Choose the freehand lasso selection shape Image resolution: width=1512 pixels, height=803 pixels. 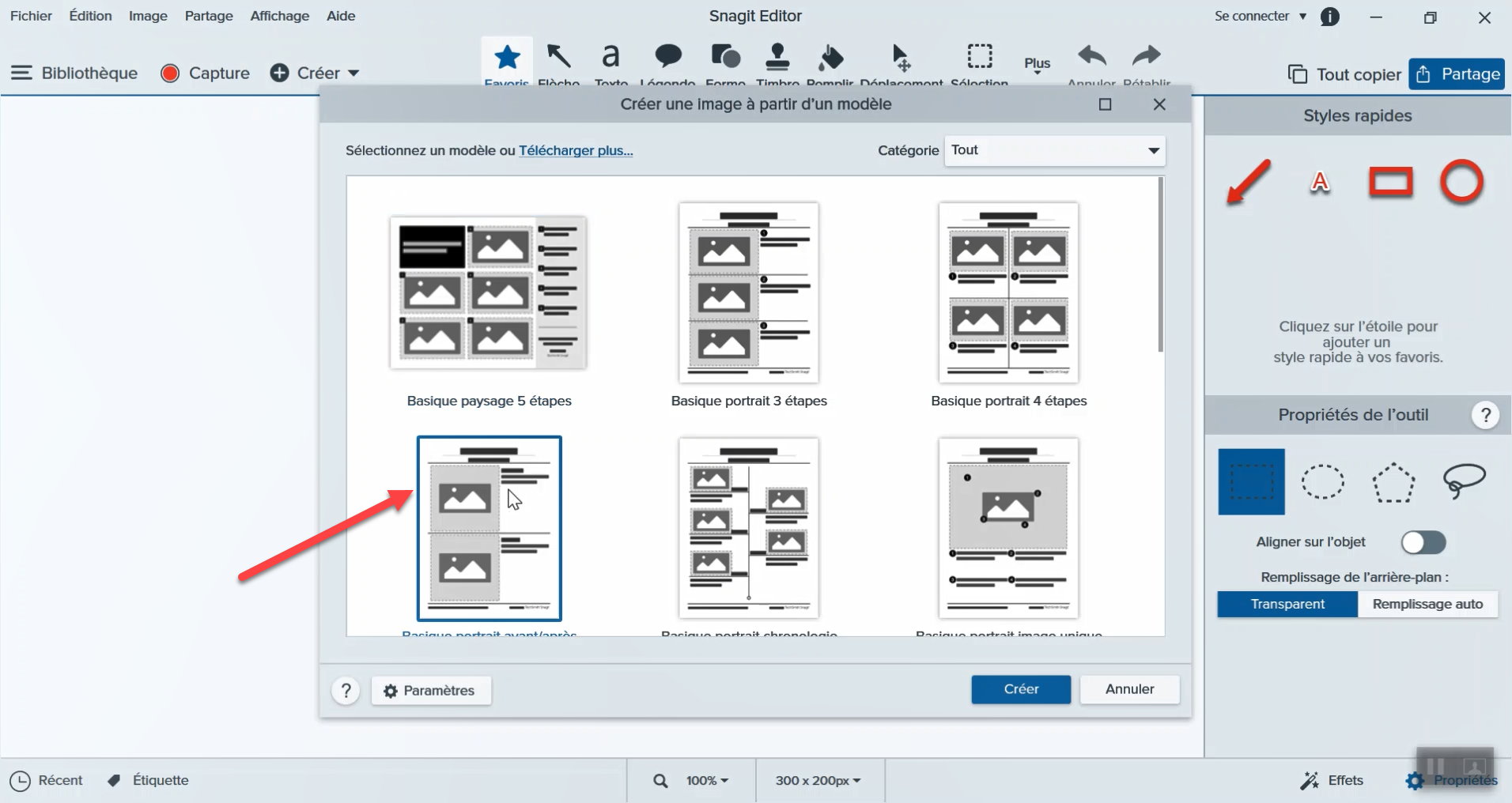[1464, 481]
